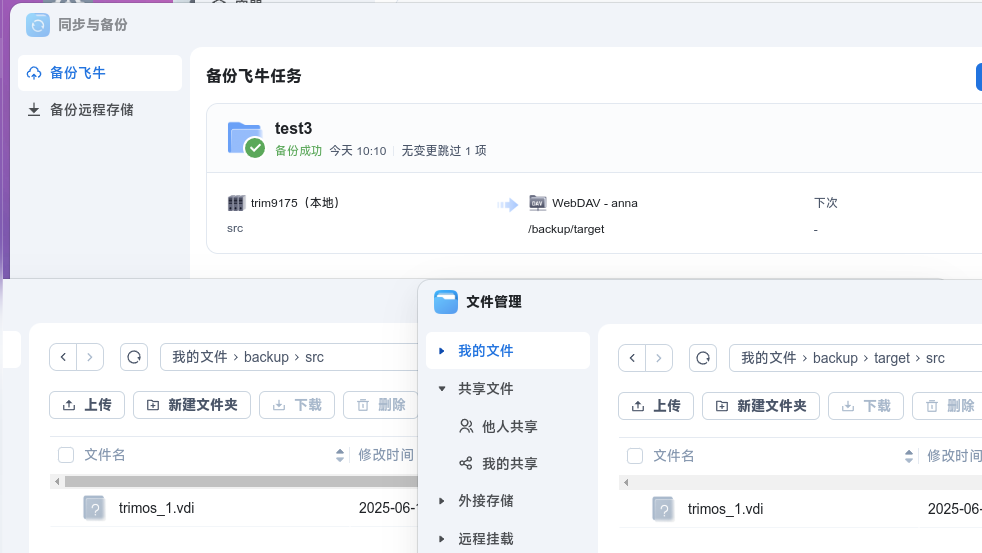The width and height of the screenshot is (982, 553).
Task: Click the 同步与备份 app logo icon
Action: click(x=38, y=25)
